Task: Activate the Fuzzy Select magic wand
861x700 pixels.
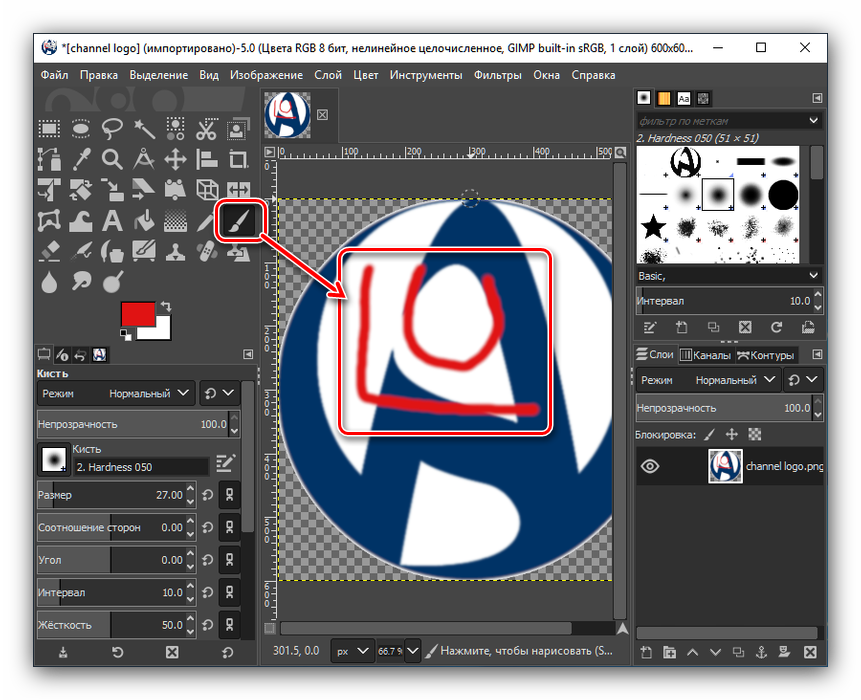Action: 144,129
